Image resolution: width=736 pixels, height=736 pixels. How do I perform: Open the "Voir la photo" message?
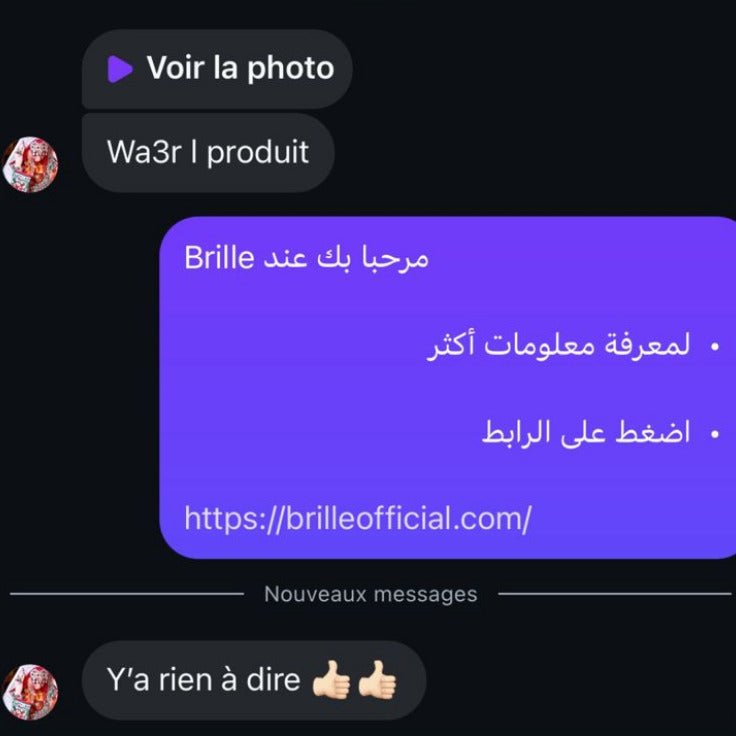[217, 69]
